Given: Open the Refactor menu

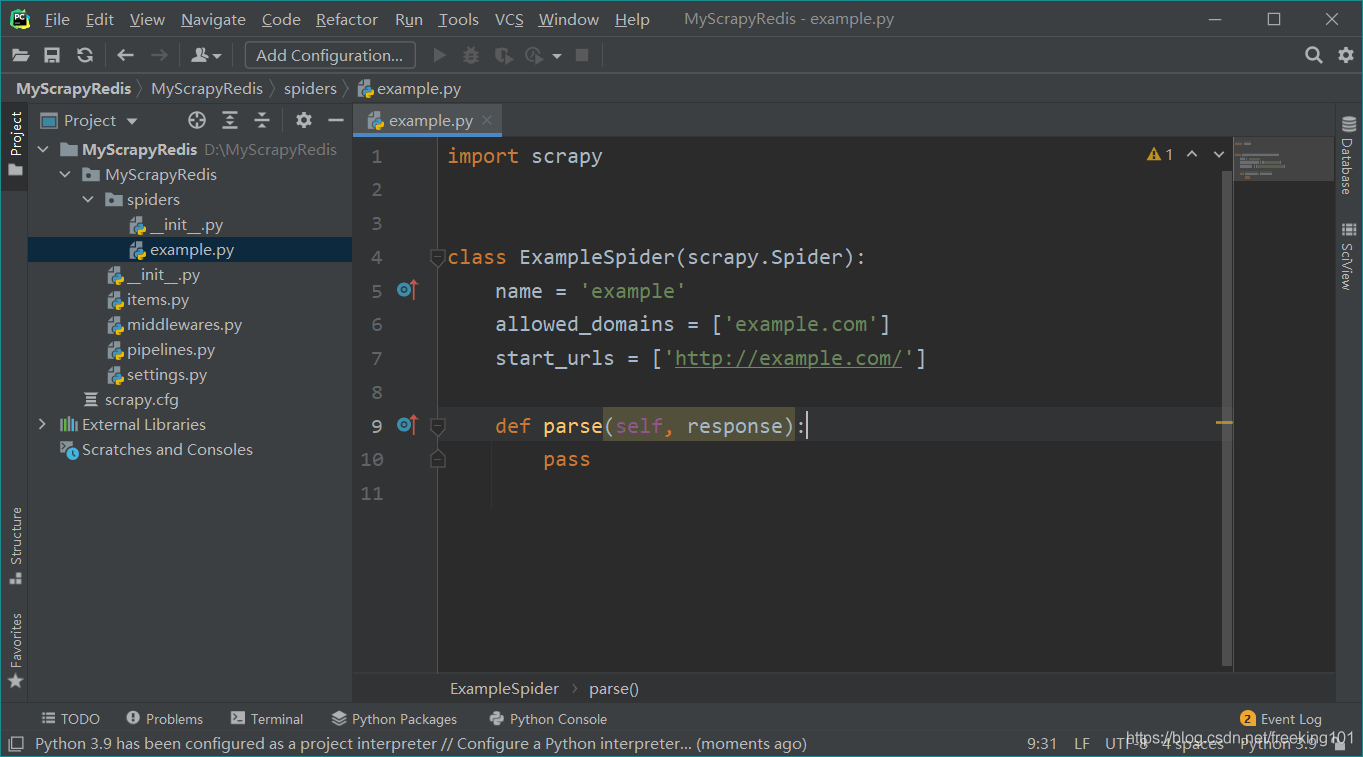Looking at the screenshot, I should click(346, 20).
